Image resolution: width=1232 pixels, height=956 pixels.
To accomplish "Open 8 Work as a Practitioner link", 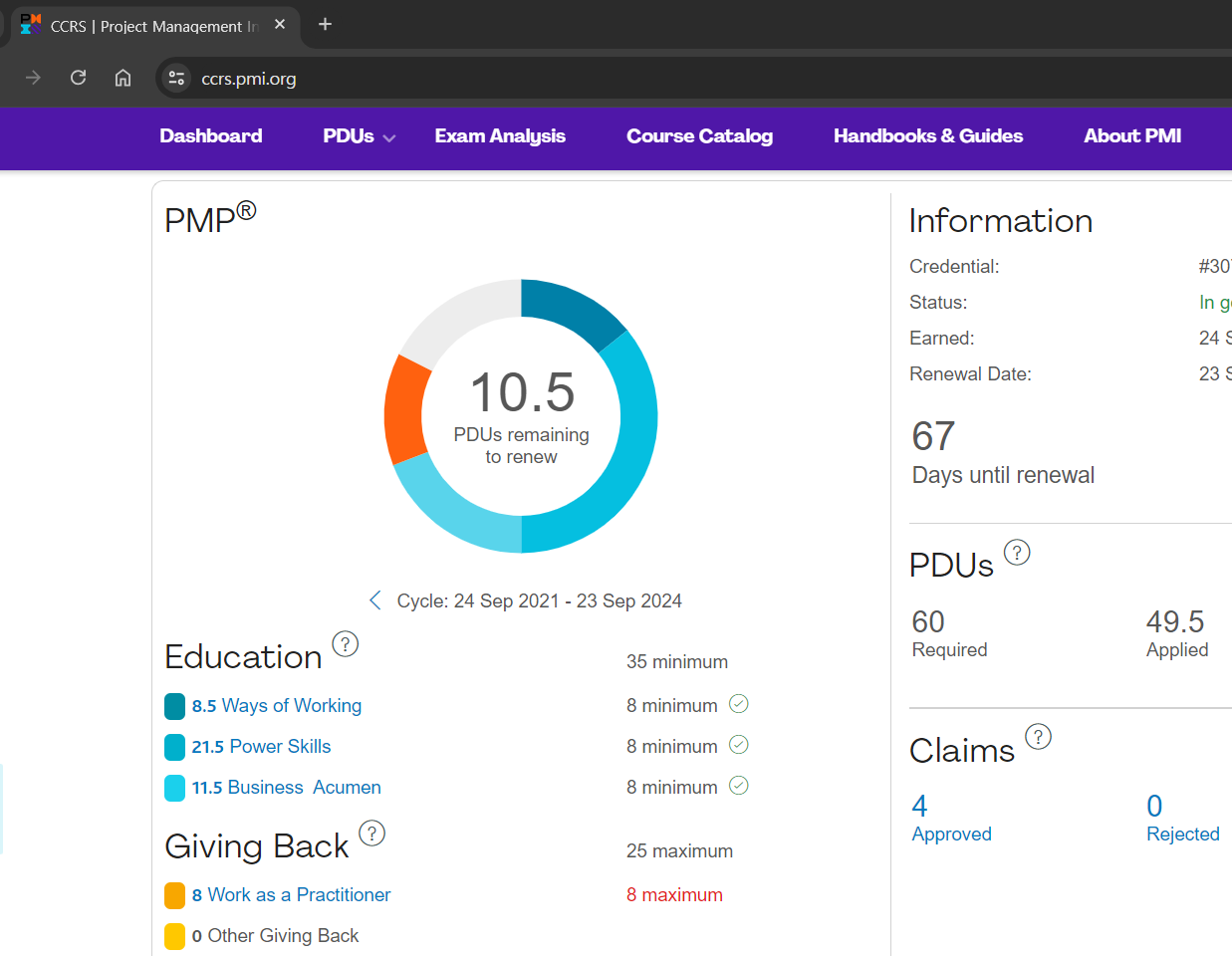I will tap(291, 895).
